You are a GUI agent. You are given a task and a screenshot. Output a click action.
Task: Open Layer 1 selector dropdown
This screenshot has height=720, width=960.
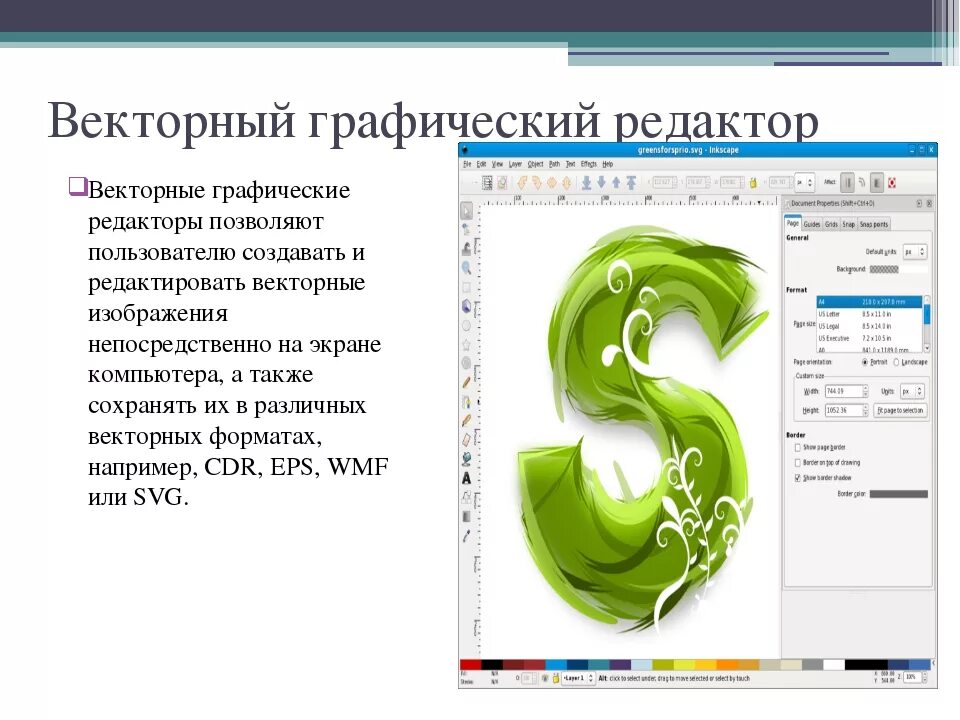click(579, 678)
